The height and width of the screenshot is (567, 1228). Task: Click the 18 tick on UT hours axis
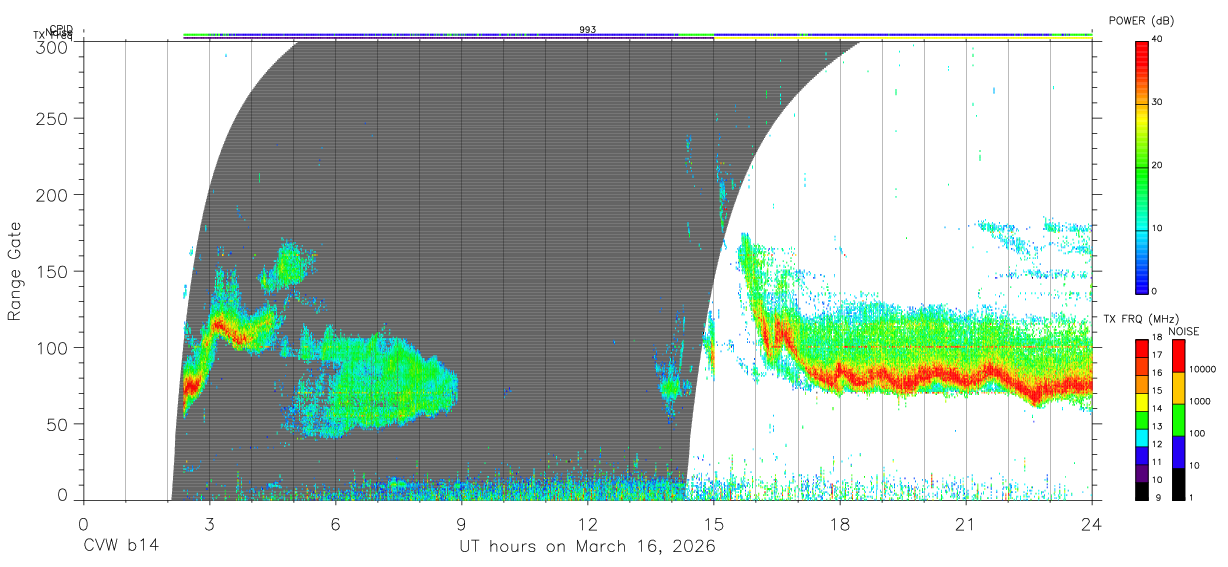[840, 524]
